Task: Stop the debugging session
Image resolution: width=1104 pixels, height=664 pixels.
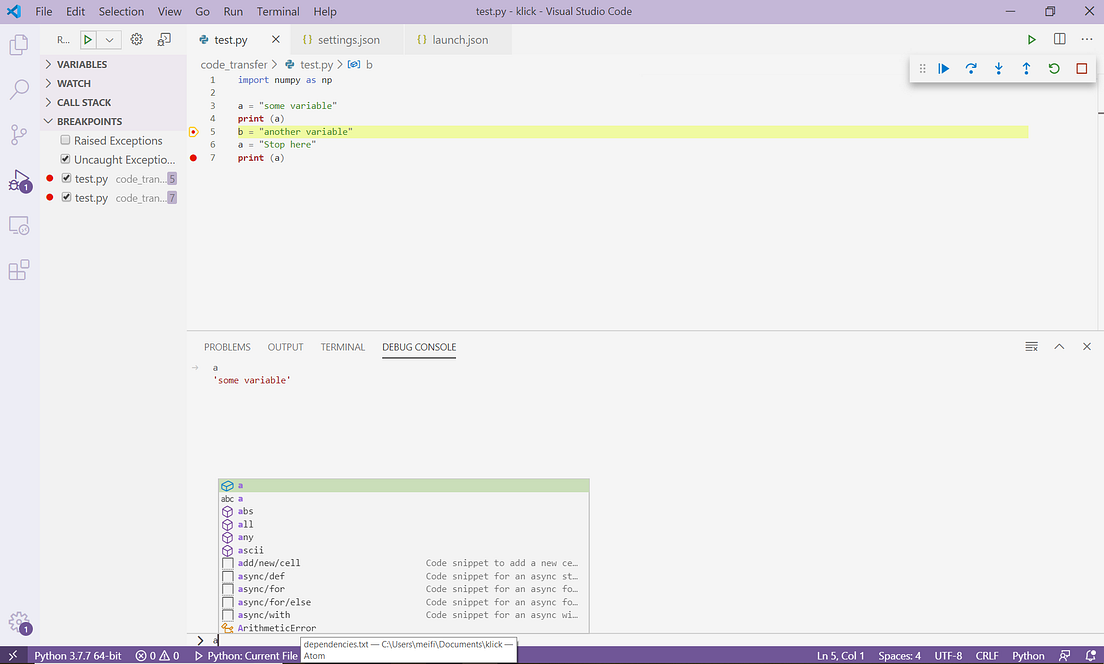Action: point(1081,68)
